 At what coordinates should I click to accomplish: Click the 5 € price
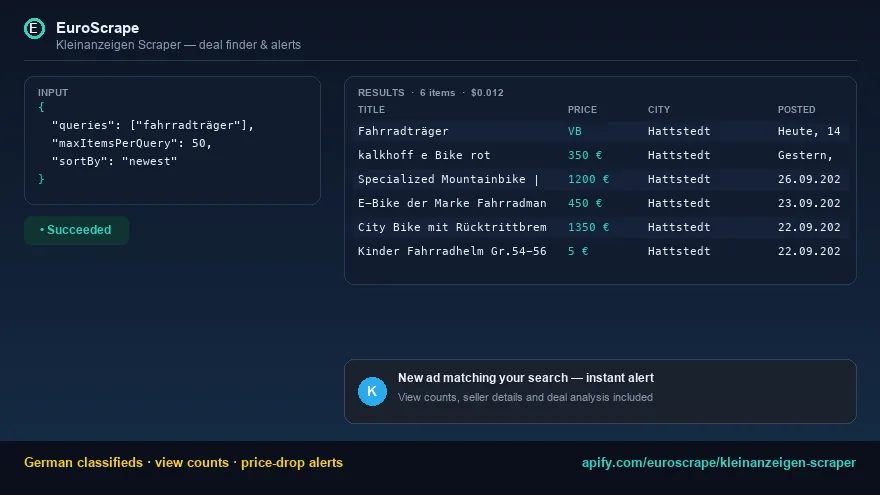(x=578, y=251)
